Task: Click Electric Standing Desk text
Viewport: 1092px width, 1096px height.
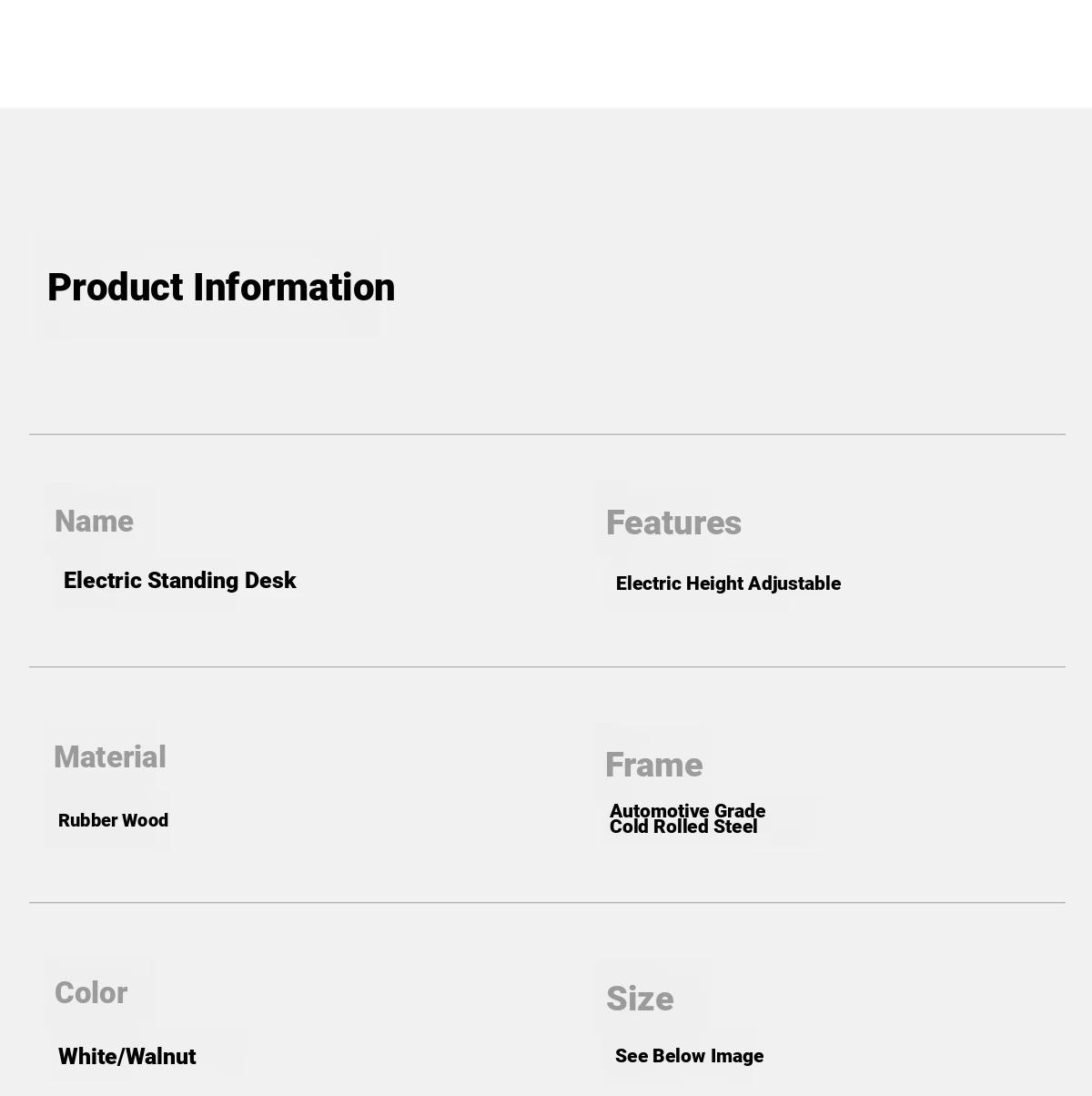Action: pyautogui.click(x=180, y=581)
